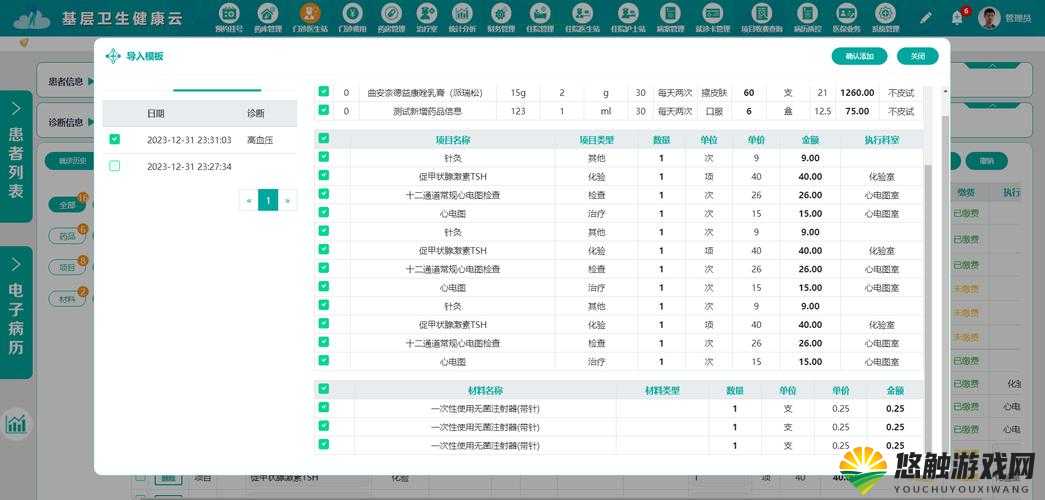This screenshot has height=500, width=1045.
Task: Open the 财务管理 module icon
Action: [x=501, y=13]
